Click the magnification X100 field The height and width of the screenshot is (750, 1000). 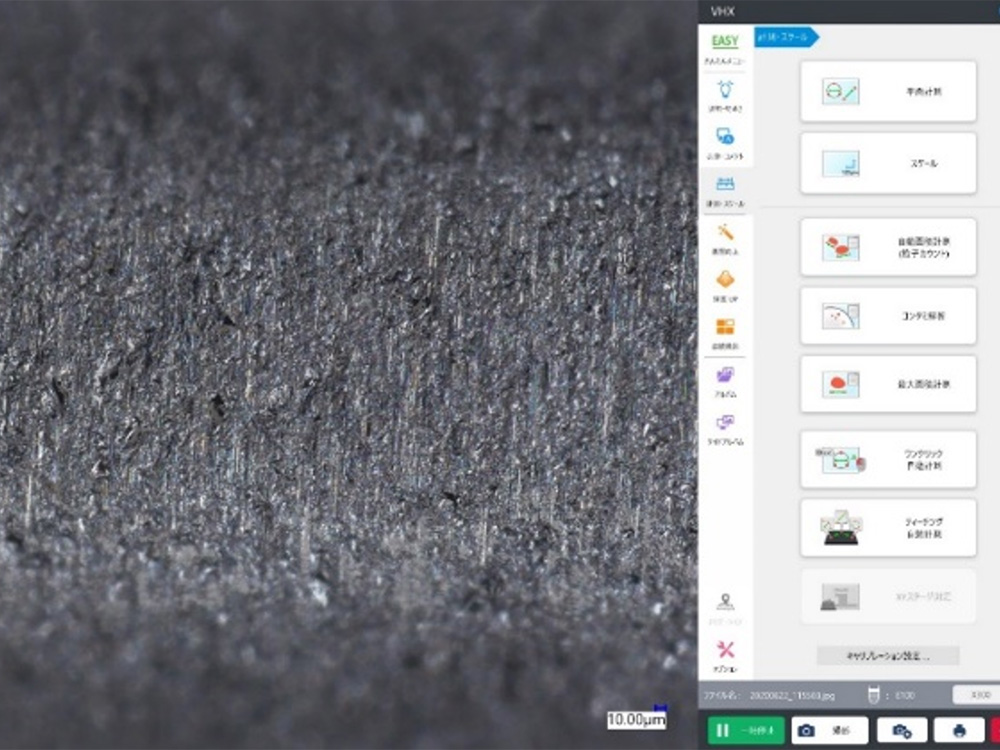click(x=974, y=694)
